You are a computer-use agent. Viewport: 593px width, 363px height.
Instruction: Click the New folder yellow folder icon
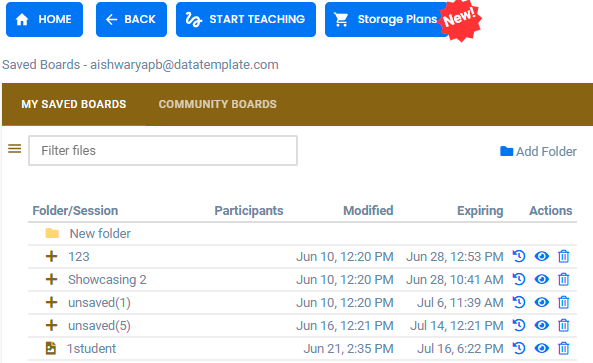click(52, 233)
